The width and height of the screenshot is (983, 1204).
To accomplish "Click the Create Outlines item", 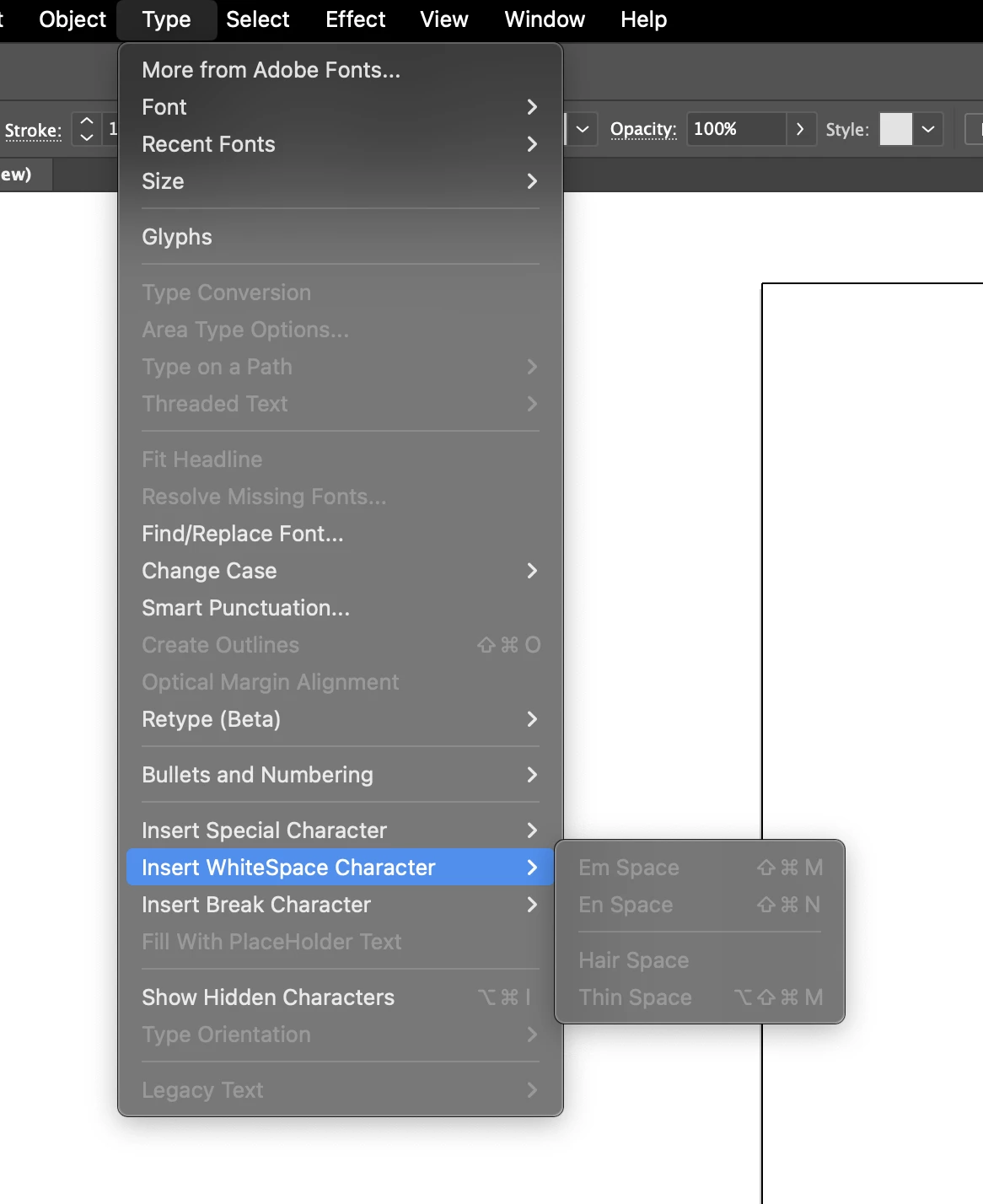I will pyautogui.click(x=340, y=645).
